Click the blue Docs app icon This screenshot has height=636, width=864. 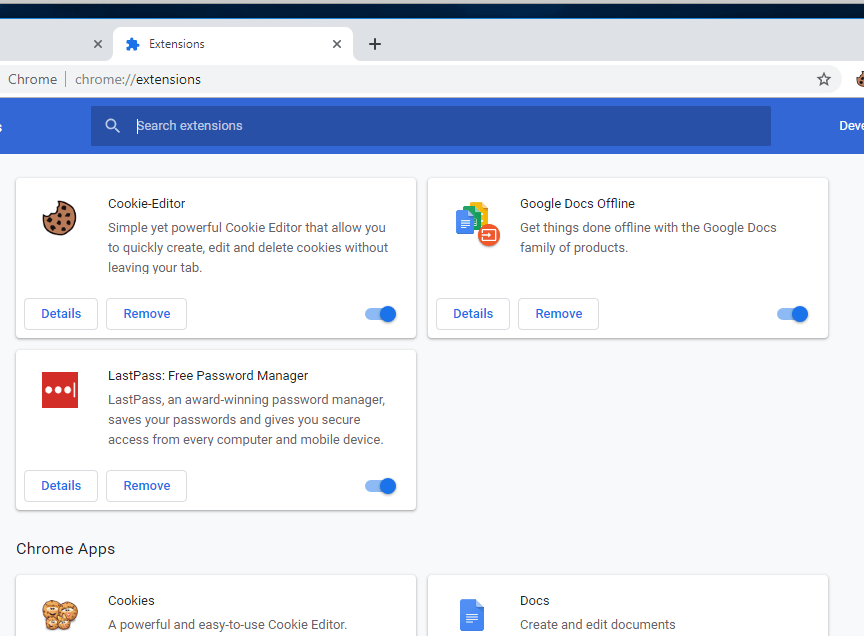point(472,615)
